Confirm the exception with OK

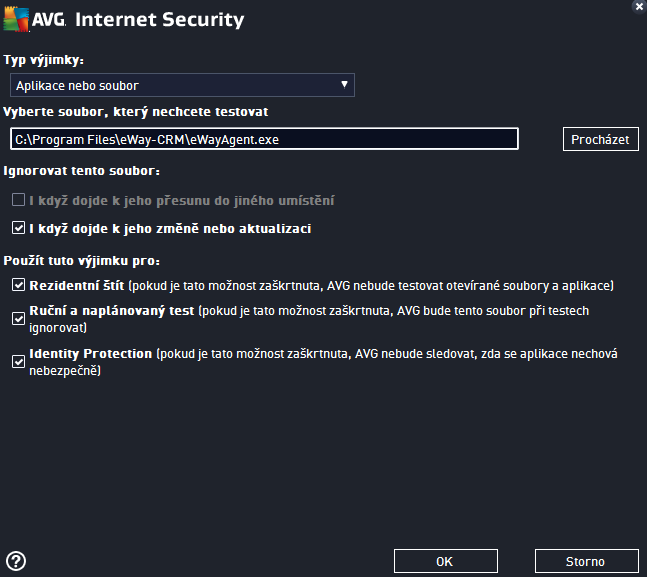(x=446, y=561)
